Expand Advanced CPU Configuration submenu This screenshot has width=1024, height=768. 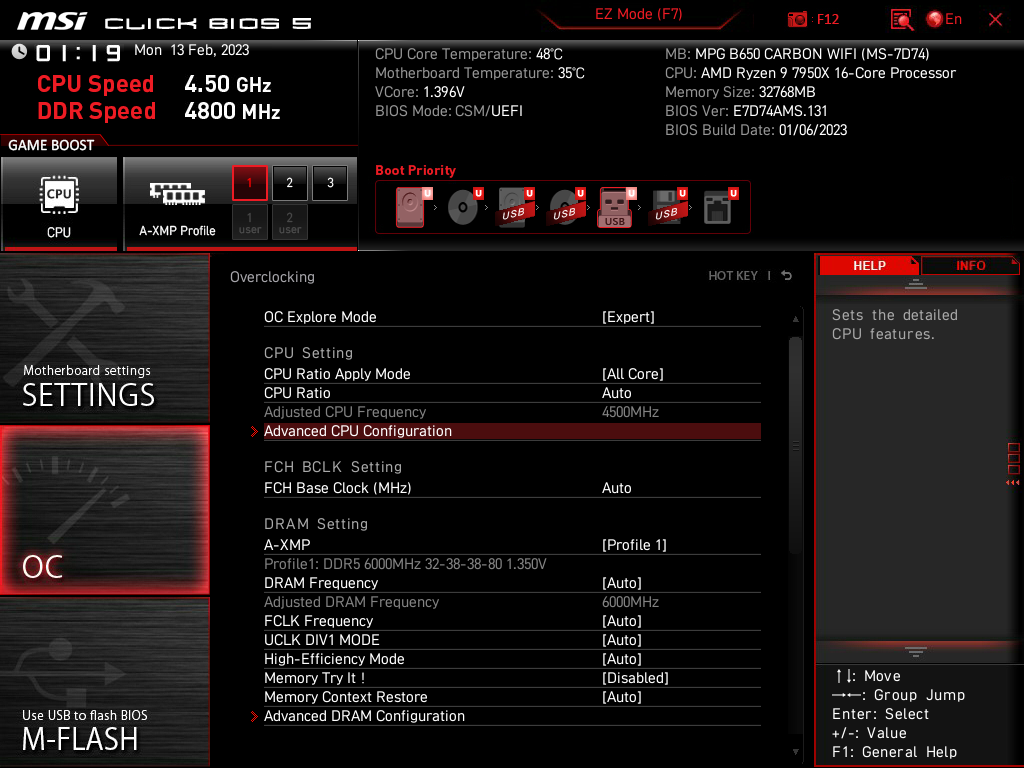pyautogui.click(x=512, y=431)
